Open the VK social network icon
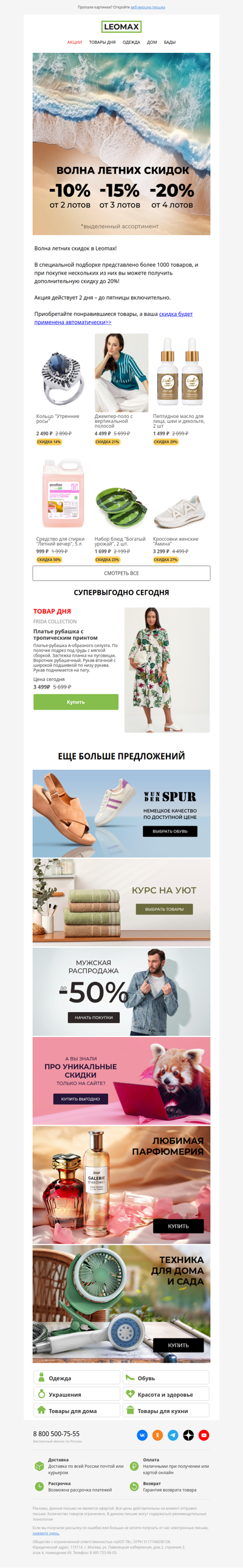 coord(142,1435)
